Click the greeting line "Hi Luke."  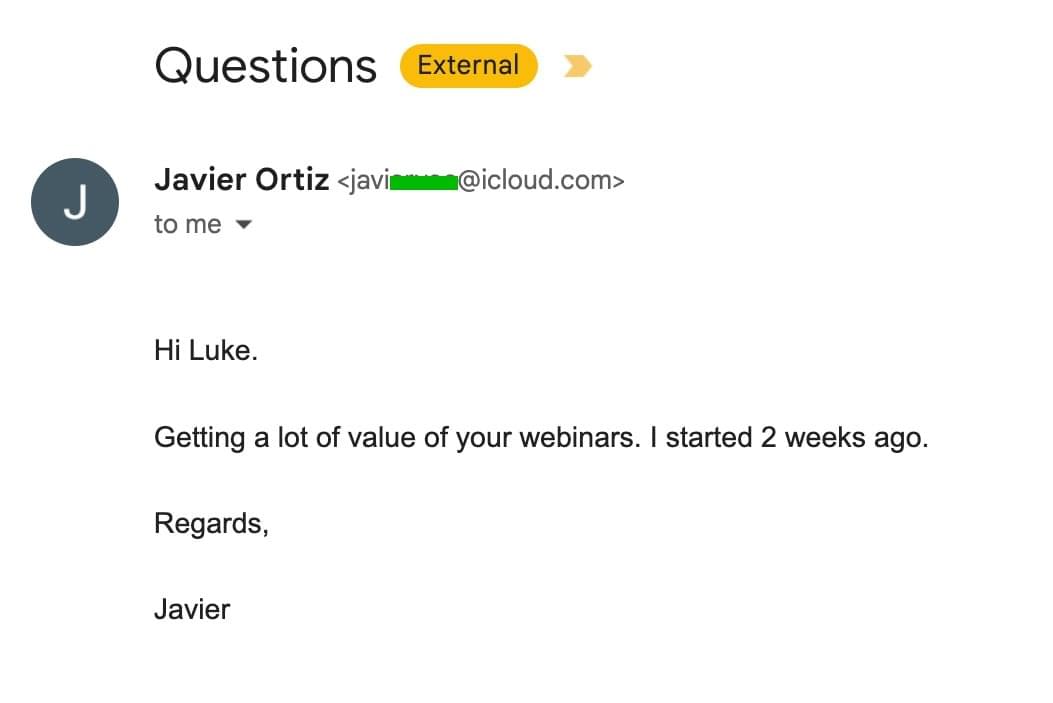pos(205,351)
